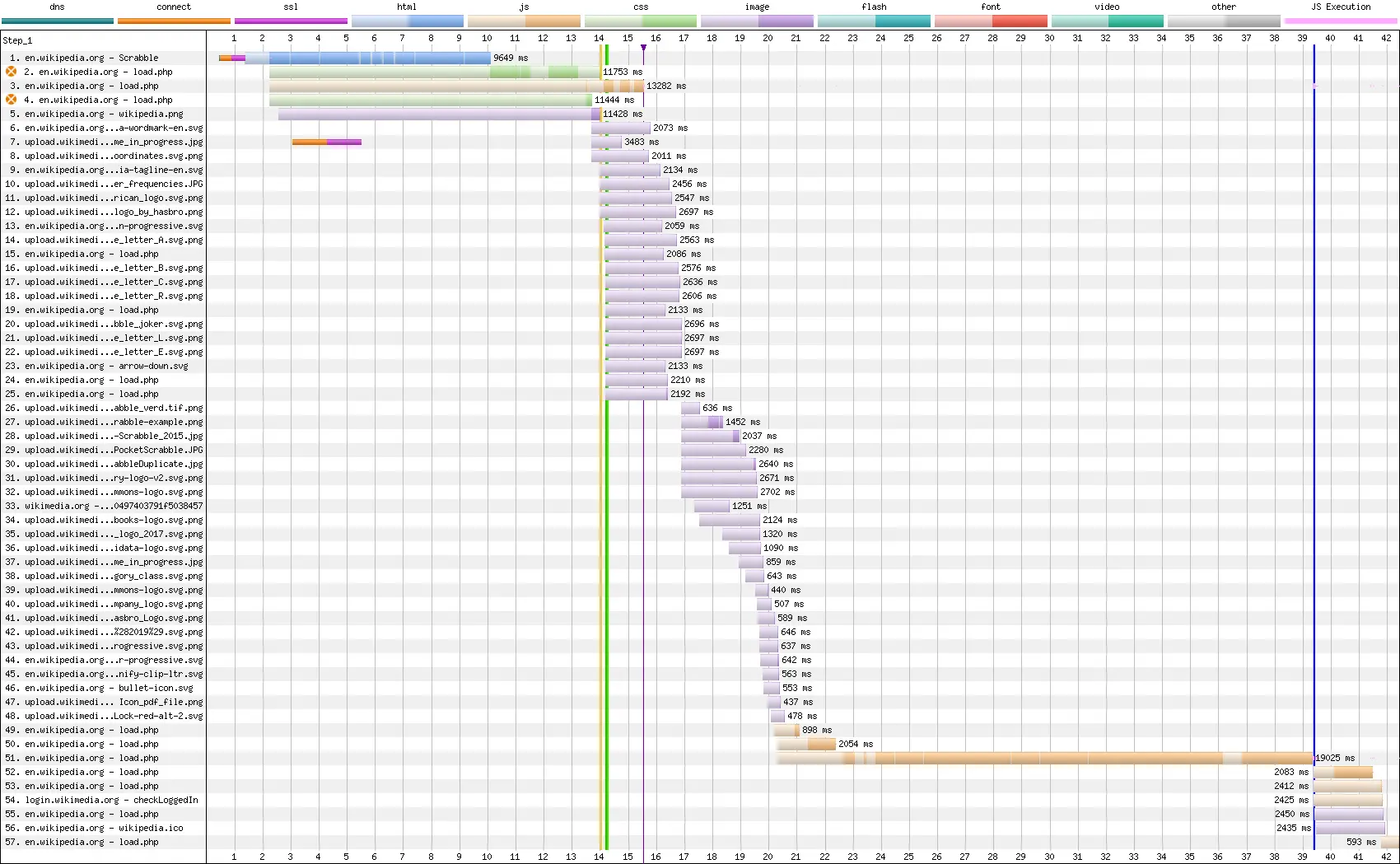This screenshot has height=864, width=1400.
Task: Open request 54 login.wikimedia.org checkLoggedIn
Action: 111,800
